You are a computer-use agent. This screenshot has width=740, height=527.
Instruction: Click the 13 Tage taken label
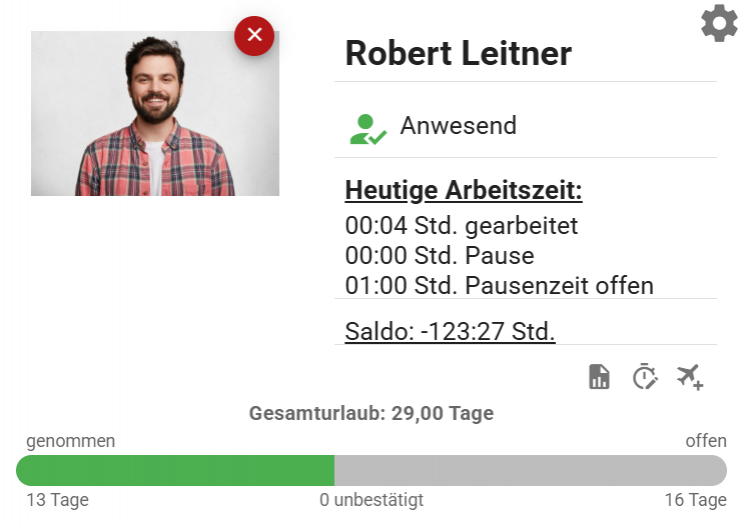(57, 500)
